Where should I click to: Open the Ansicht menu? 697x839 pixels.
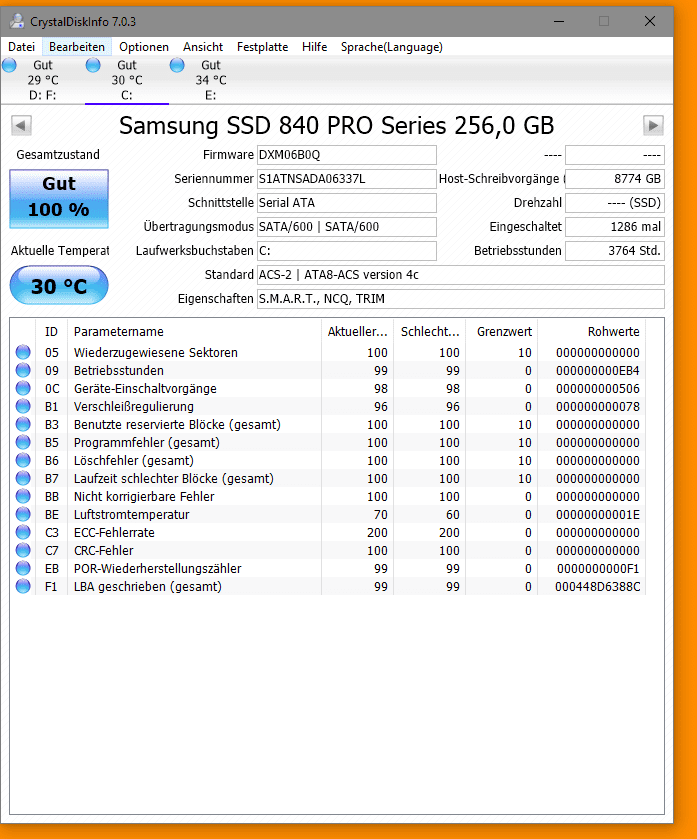click(203, 47)
